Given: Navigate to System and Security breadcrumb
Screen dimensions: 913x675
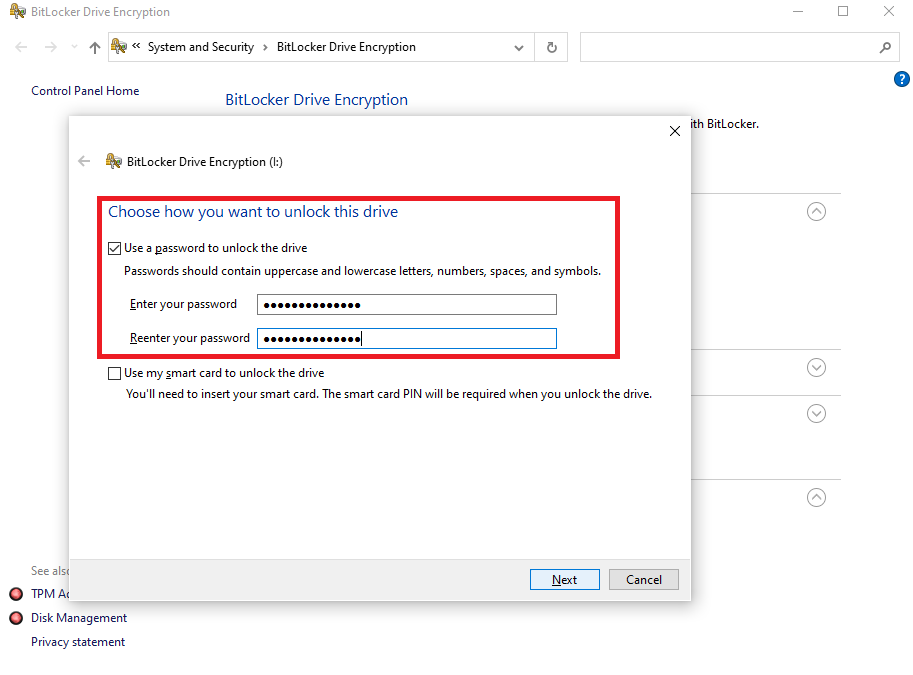Looking at the screenshot, I should coord(200,46).
